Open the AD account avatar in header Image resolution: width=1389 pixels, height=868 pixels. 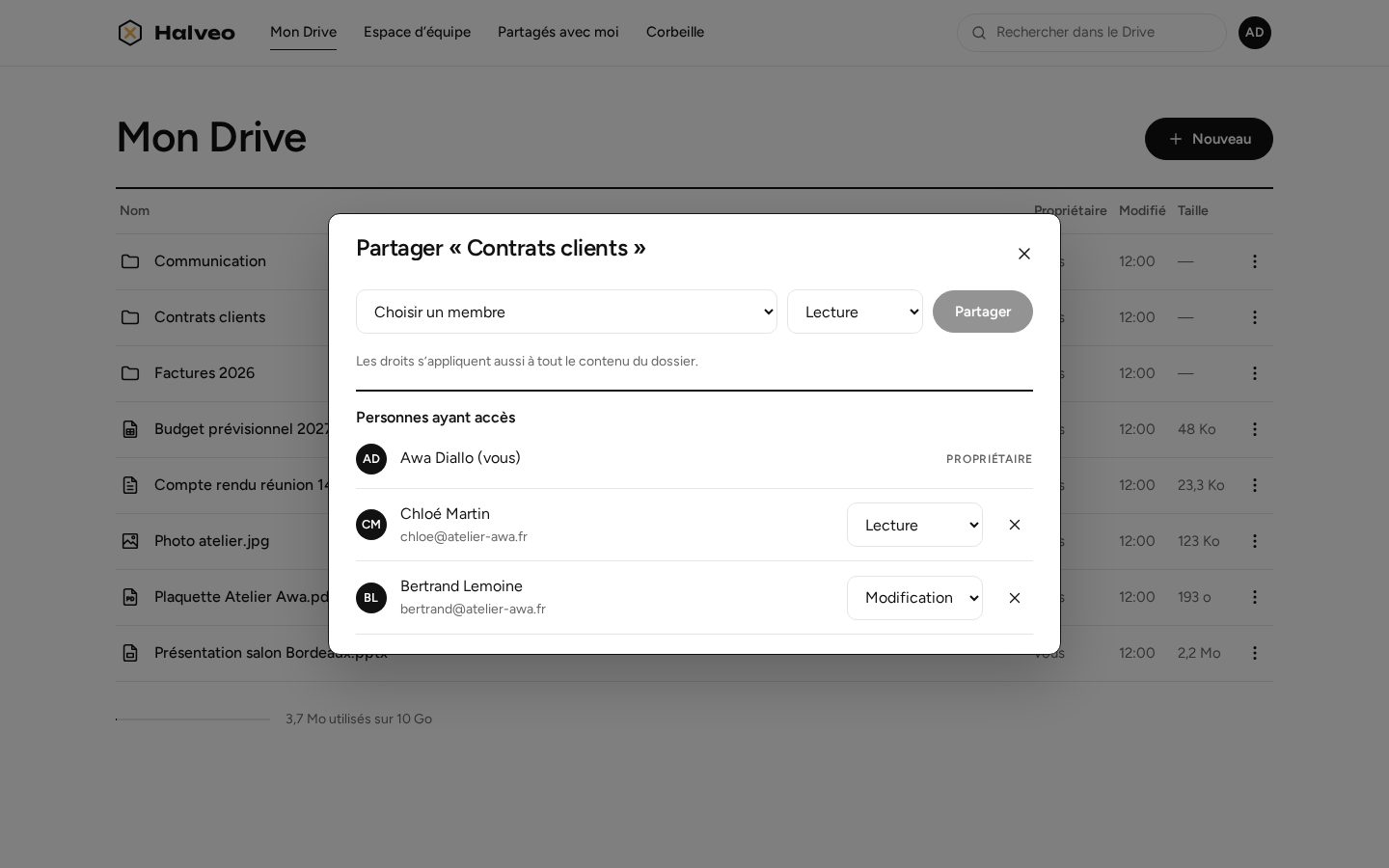1255,33
